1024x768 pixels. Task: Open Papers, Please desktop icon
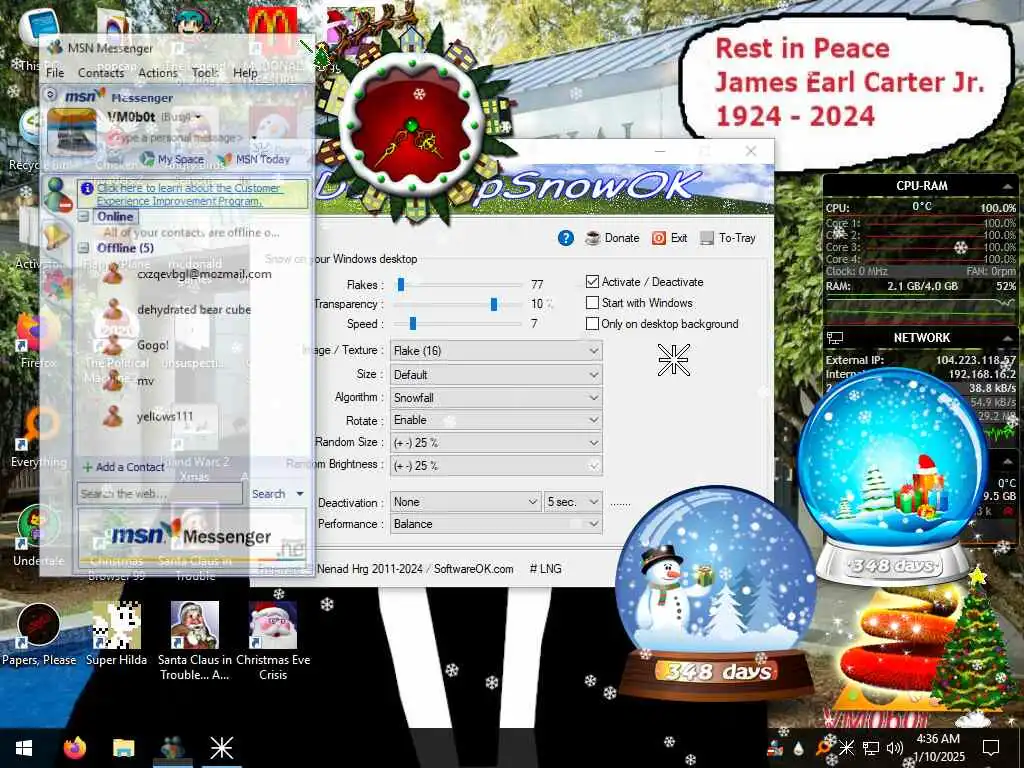[39, 635]
